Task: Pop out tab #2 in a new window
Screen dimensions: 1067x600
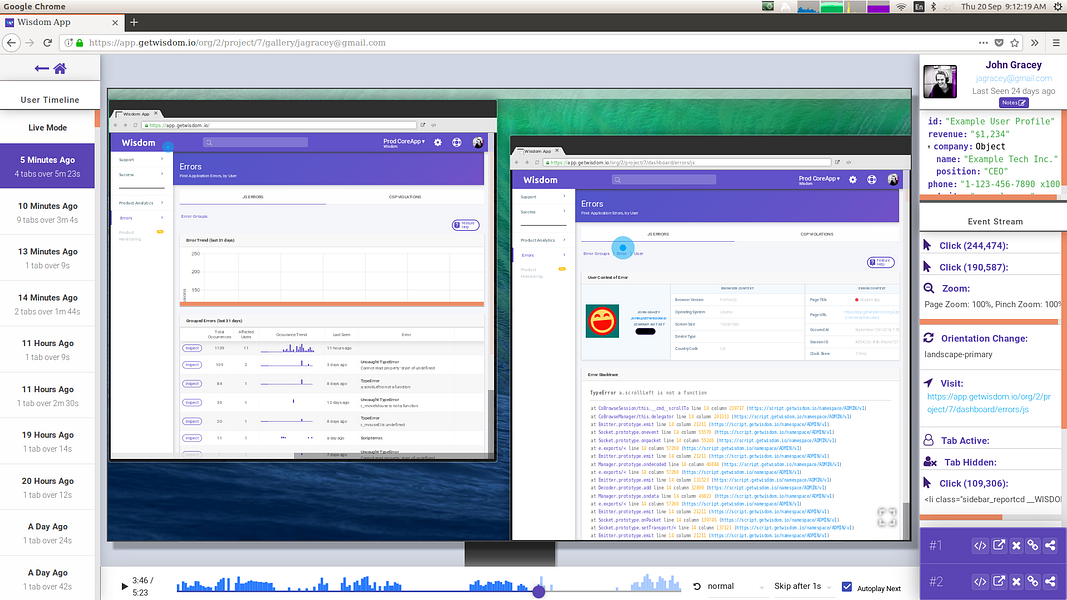Action: [x=998, y=582]
